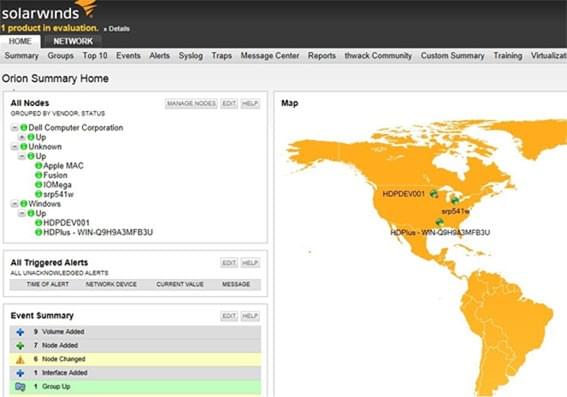
Task: Click the blue plus icon for Volume Added
Action: point(20,332)
